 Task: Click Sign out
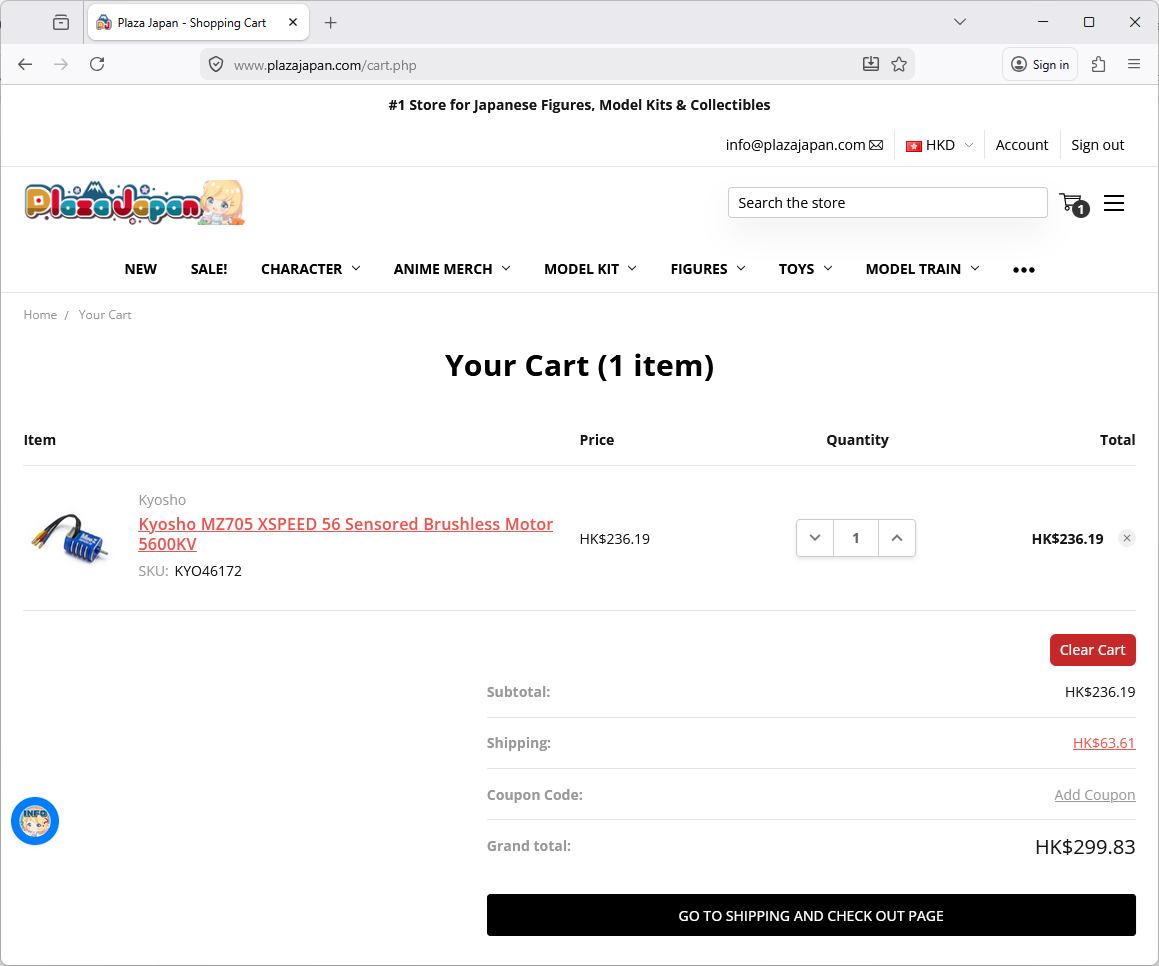[x=1097, y=145]
